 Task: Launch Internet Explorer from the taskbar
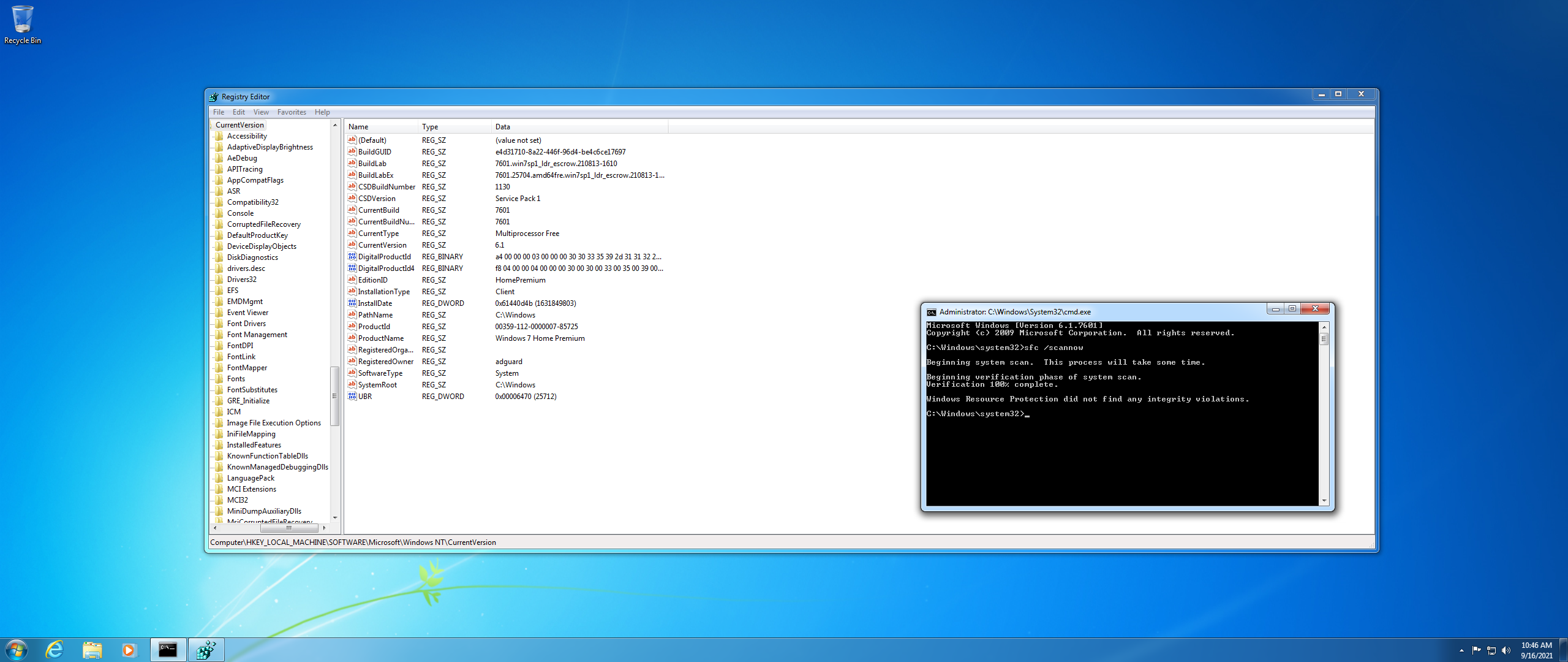point(55,650)
